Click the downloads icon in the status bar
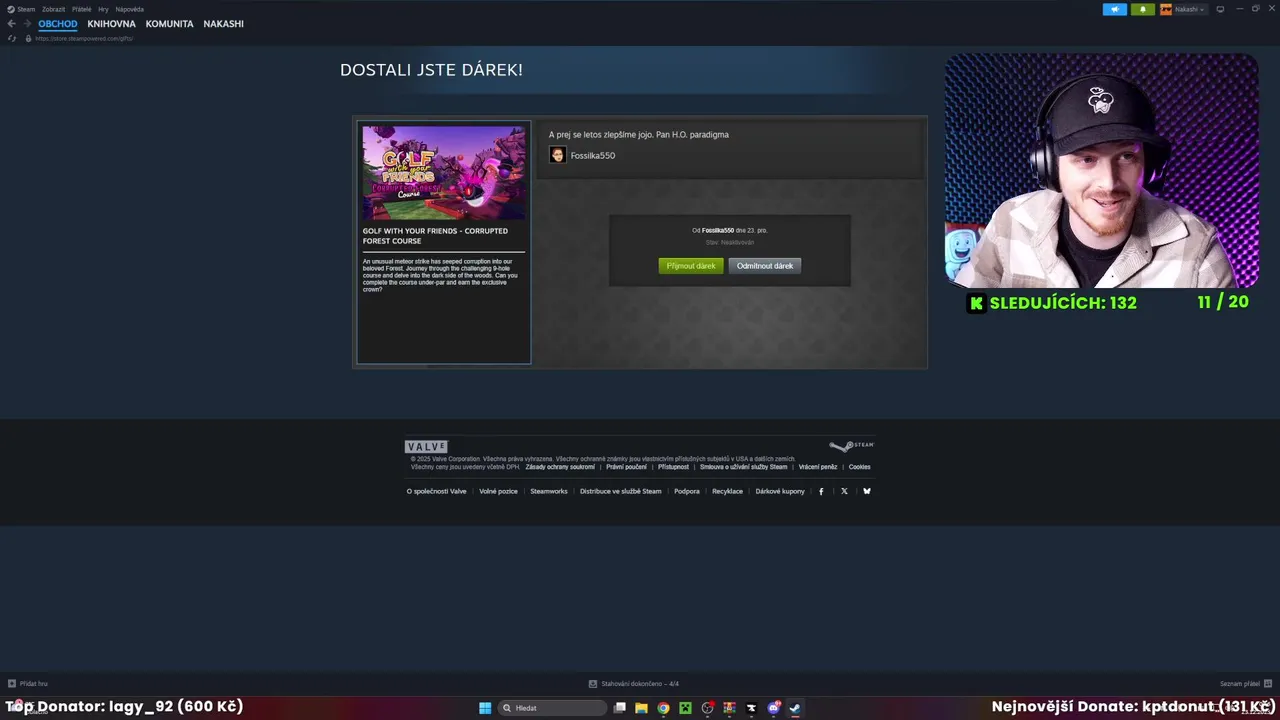Image resolution: width=1280 pixels, height=720 pixels. click(x=593, y=684)
